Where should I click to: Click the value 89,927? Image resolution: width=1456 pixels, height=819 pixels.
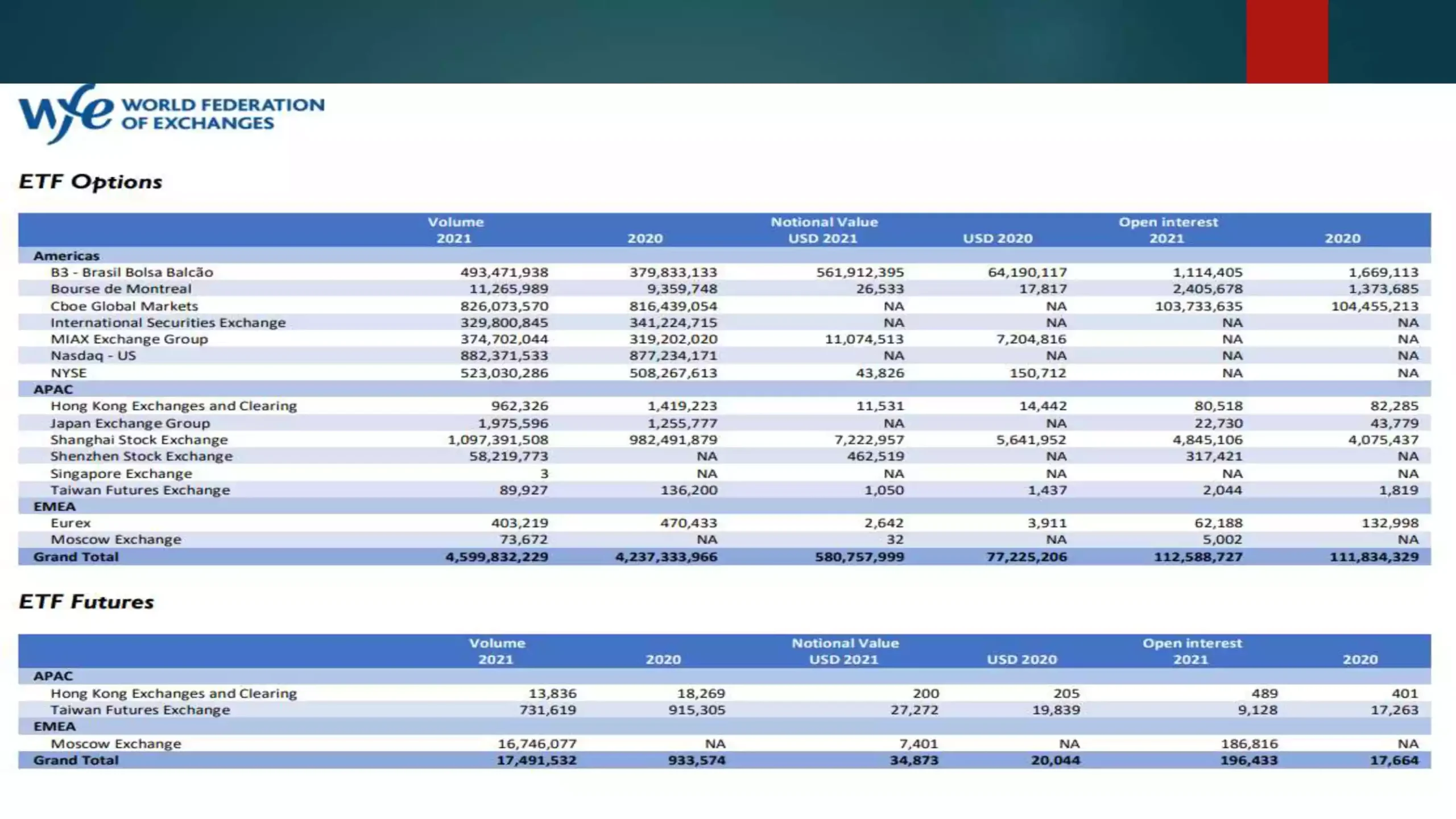(x=524, y=490)
